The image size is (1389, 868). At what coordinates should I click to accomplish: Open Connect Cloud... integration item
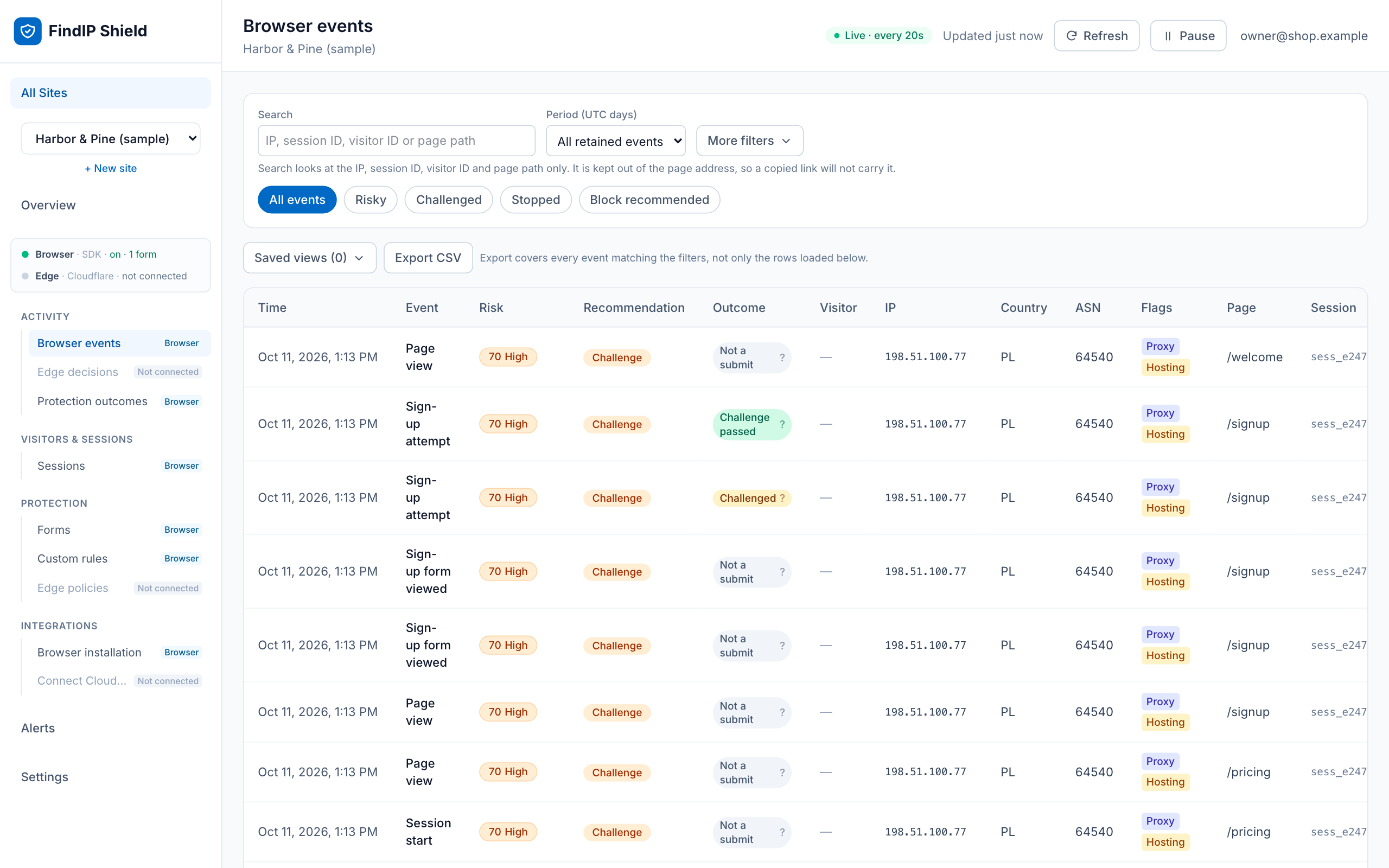[x=119, y=681]
